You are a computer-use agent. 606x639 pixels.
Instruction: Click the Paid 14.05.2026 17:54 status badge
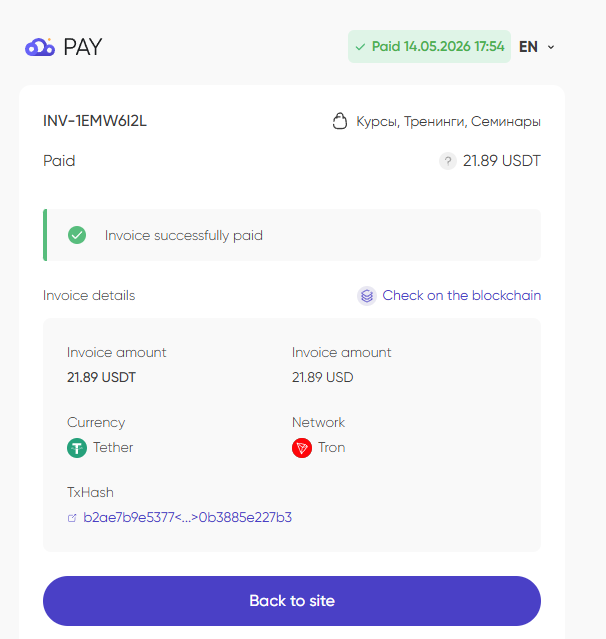(x=429, y=46)
